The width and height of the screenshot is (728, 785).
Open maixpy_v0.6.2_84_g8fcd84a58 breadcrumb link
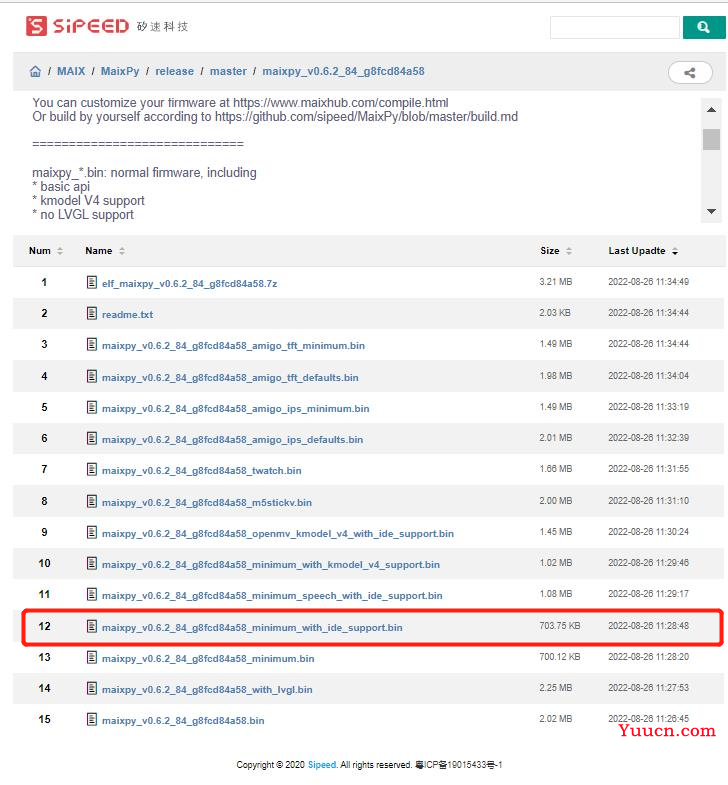pos(343,71)
